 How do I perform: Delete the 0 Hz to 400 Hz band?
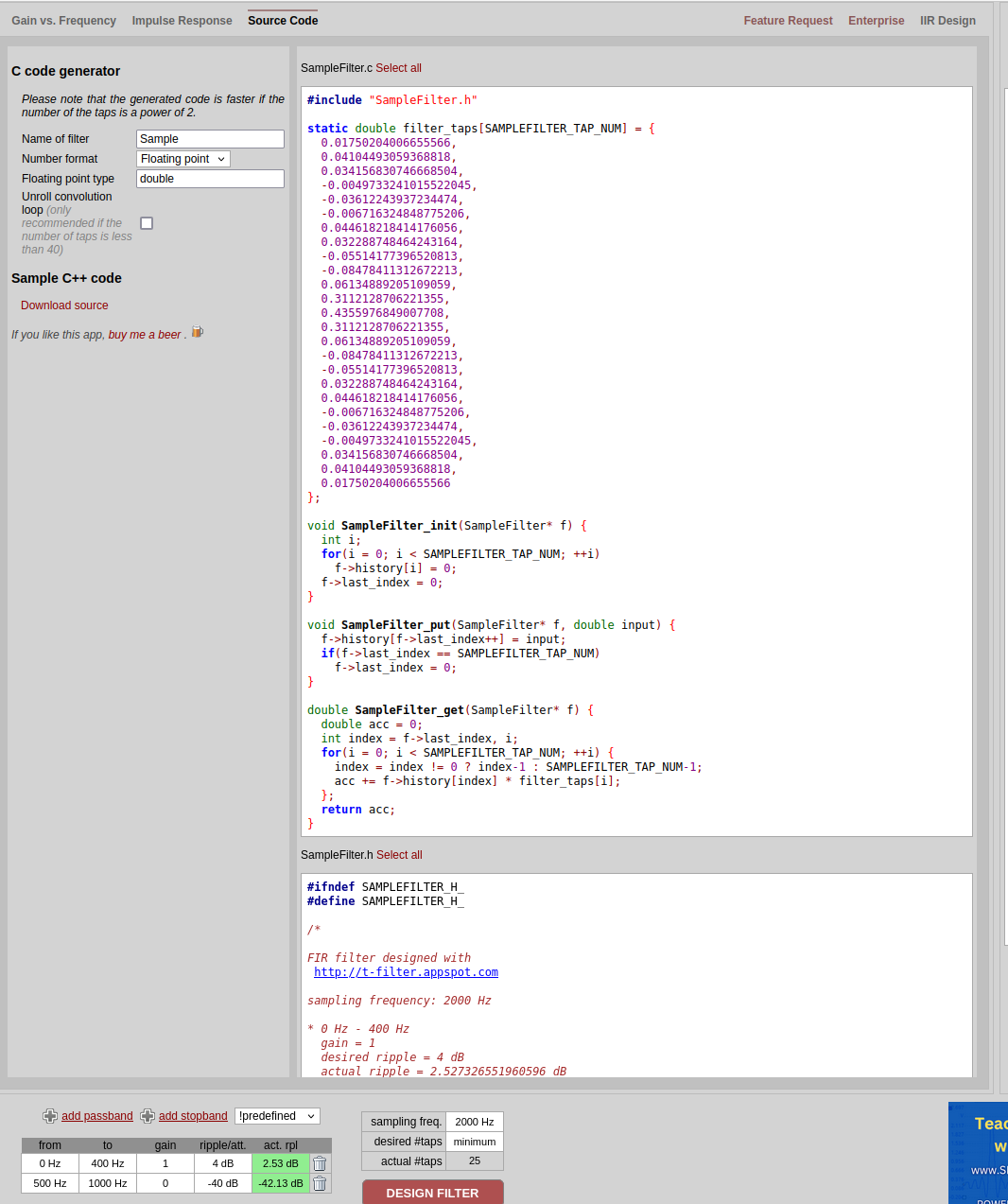320,1163
